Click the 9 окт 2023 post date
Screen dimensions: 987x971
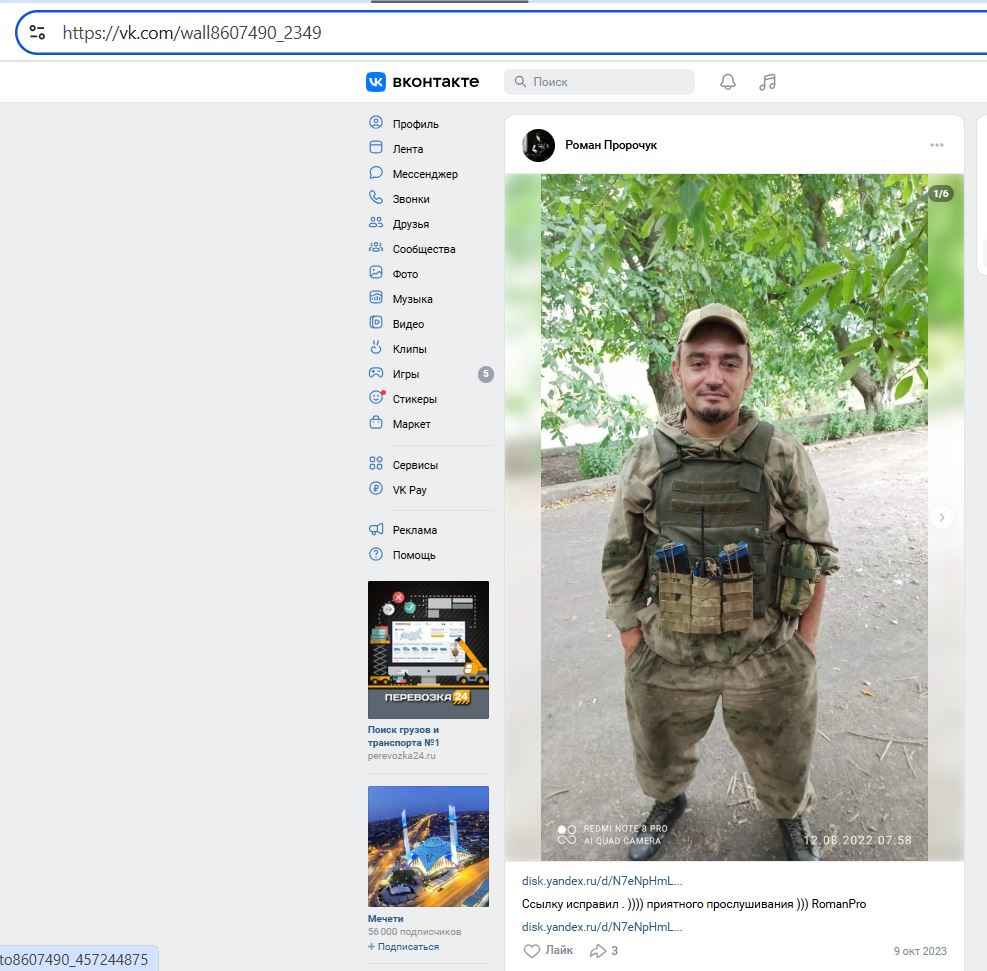(x=920, y=951)
